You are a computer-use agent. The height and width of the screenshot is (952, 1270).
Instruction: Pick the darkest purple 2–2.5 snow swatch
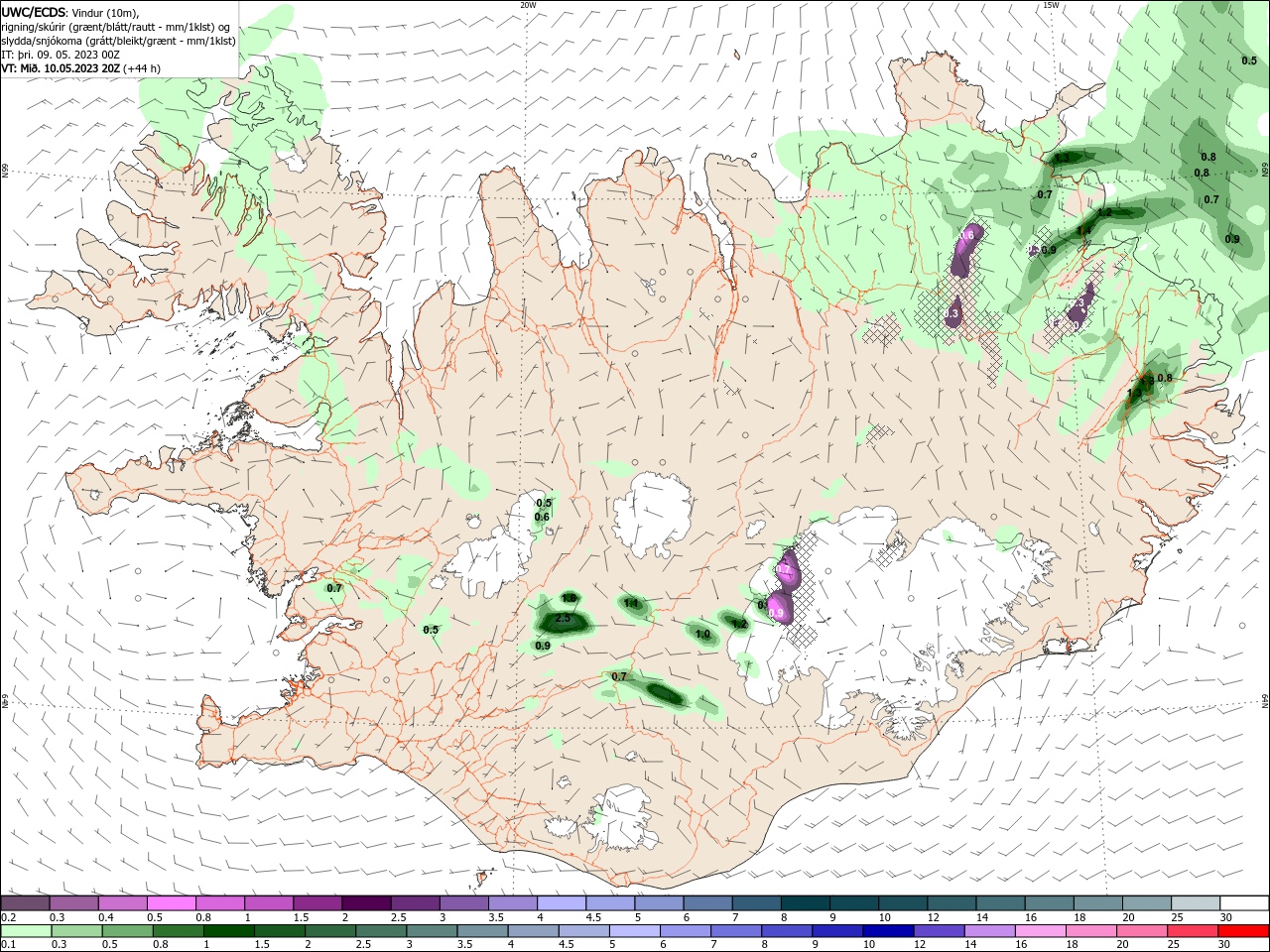366,903
